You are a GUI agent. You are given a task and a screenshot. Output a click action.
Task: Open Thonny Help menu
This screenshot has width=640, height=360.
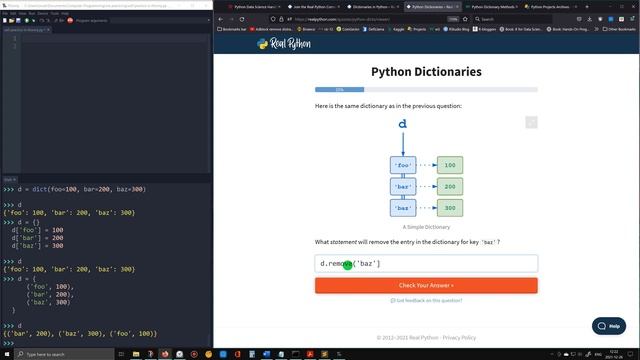(x=65, y=13)
